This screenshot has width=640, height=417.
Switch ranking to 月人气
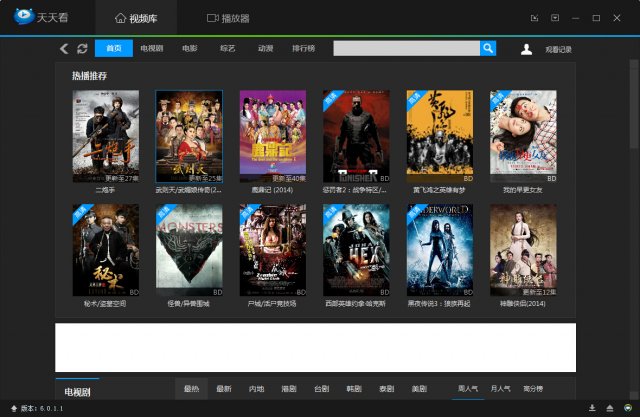tap(500, 388)
